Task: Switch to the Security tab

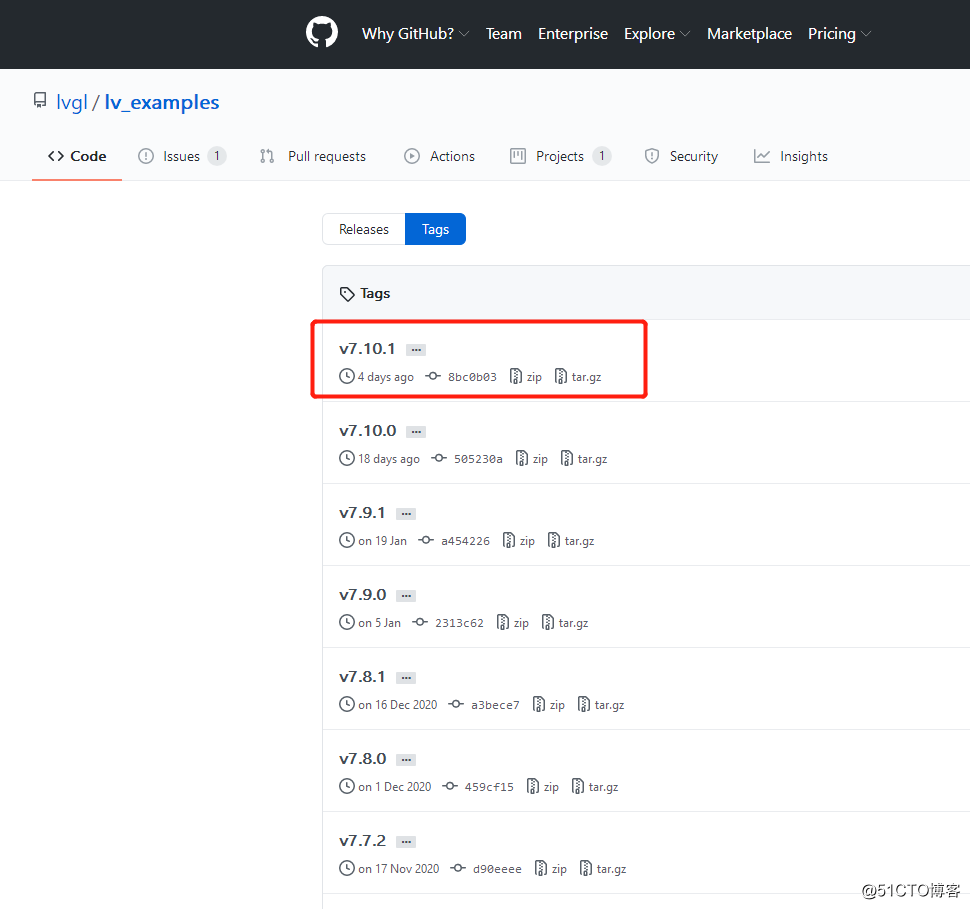Action: pyautogui.click(x=681, y=156)
